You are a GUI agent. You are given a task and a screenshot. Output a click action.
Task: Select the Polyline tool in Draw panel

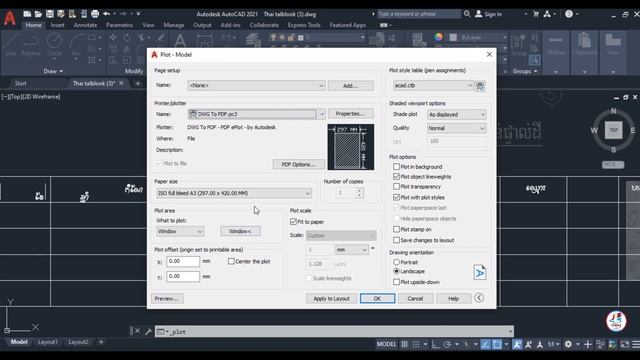(31, 45)
